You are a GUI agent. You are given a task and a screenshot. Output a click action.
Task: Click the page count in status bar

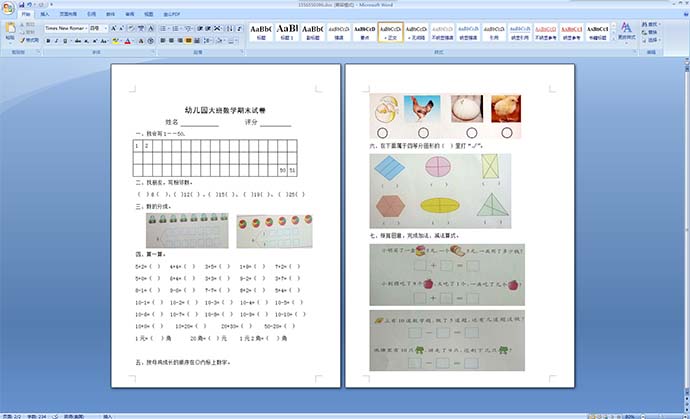coord(10,416)
